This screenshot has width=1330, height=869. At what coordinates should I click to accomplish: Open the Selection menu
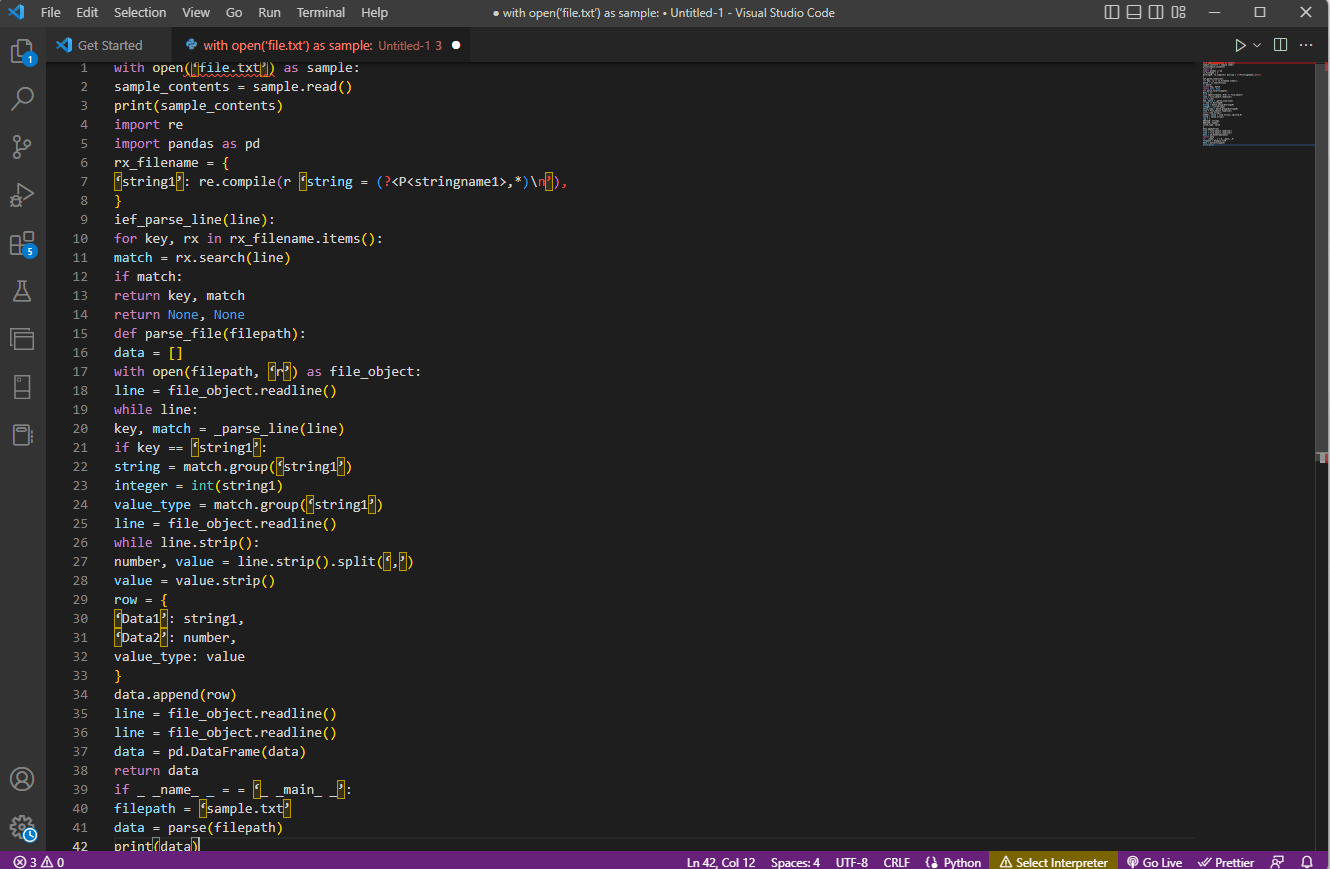(140, 13)
